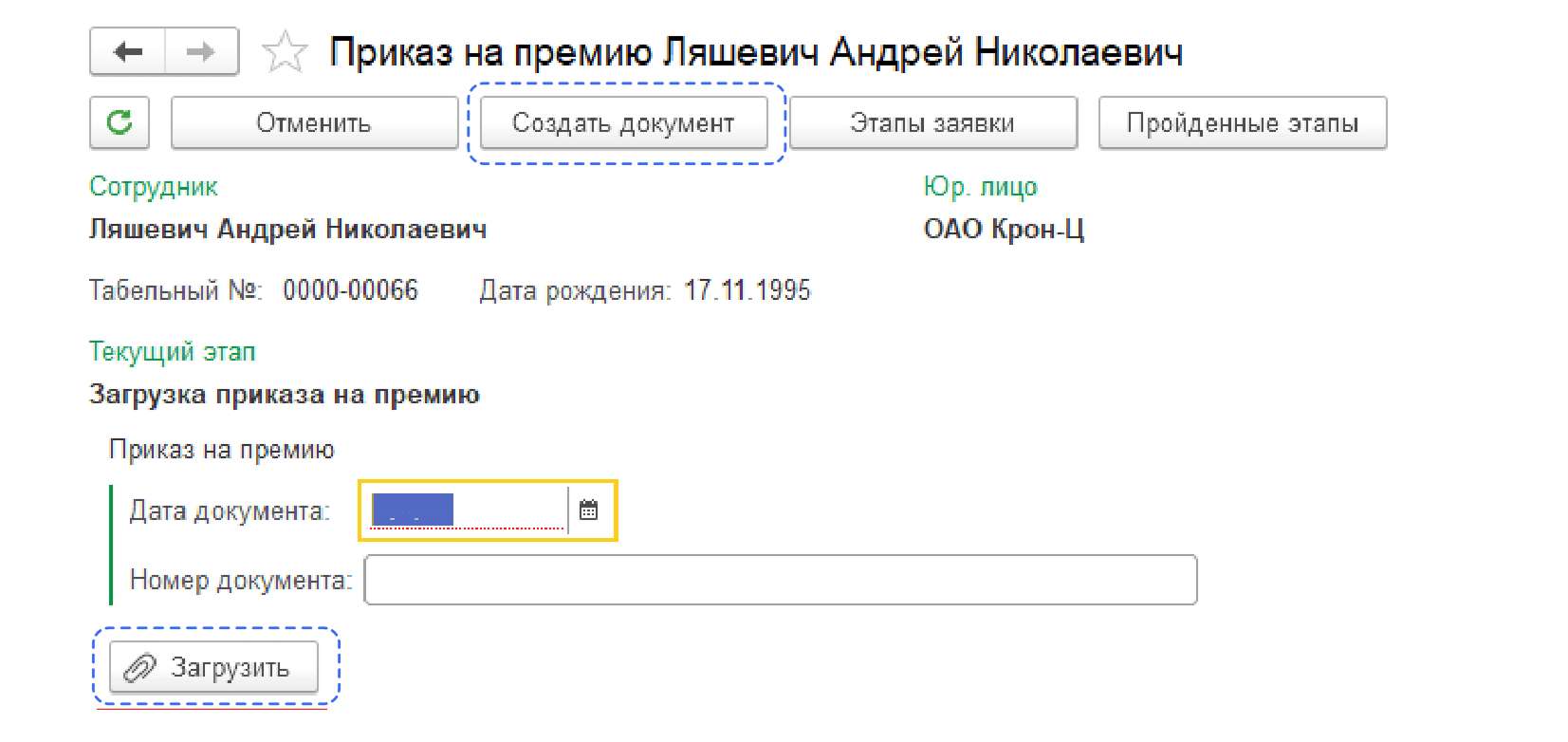Screen dimensions: 1568x742
Task: Click the Сотрудник section label
Action: coord(153,187)
